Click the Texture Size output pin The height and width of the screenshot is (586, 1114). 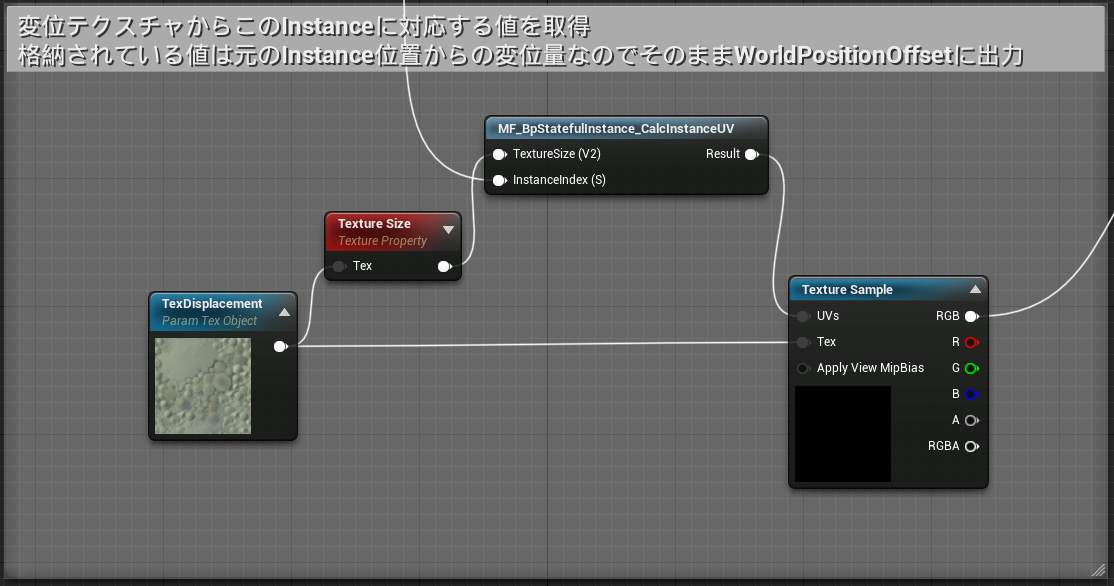point(445,266)
